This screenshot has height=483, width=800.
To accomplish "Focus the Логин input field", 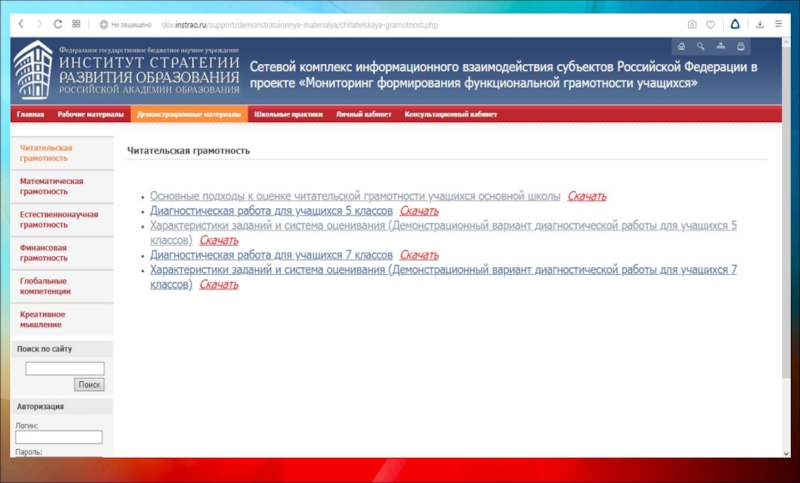I will tap(59, 437).
